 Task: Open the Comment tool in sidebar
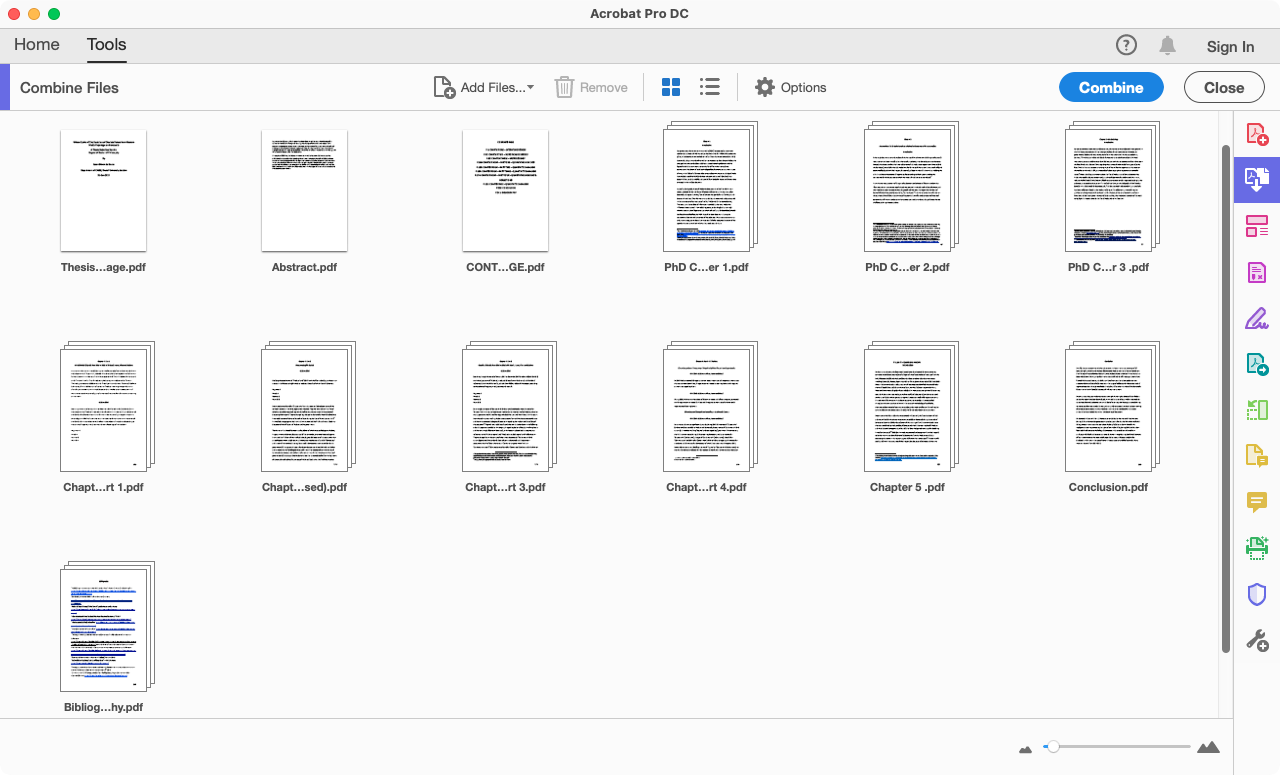1257,502
